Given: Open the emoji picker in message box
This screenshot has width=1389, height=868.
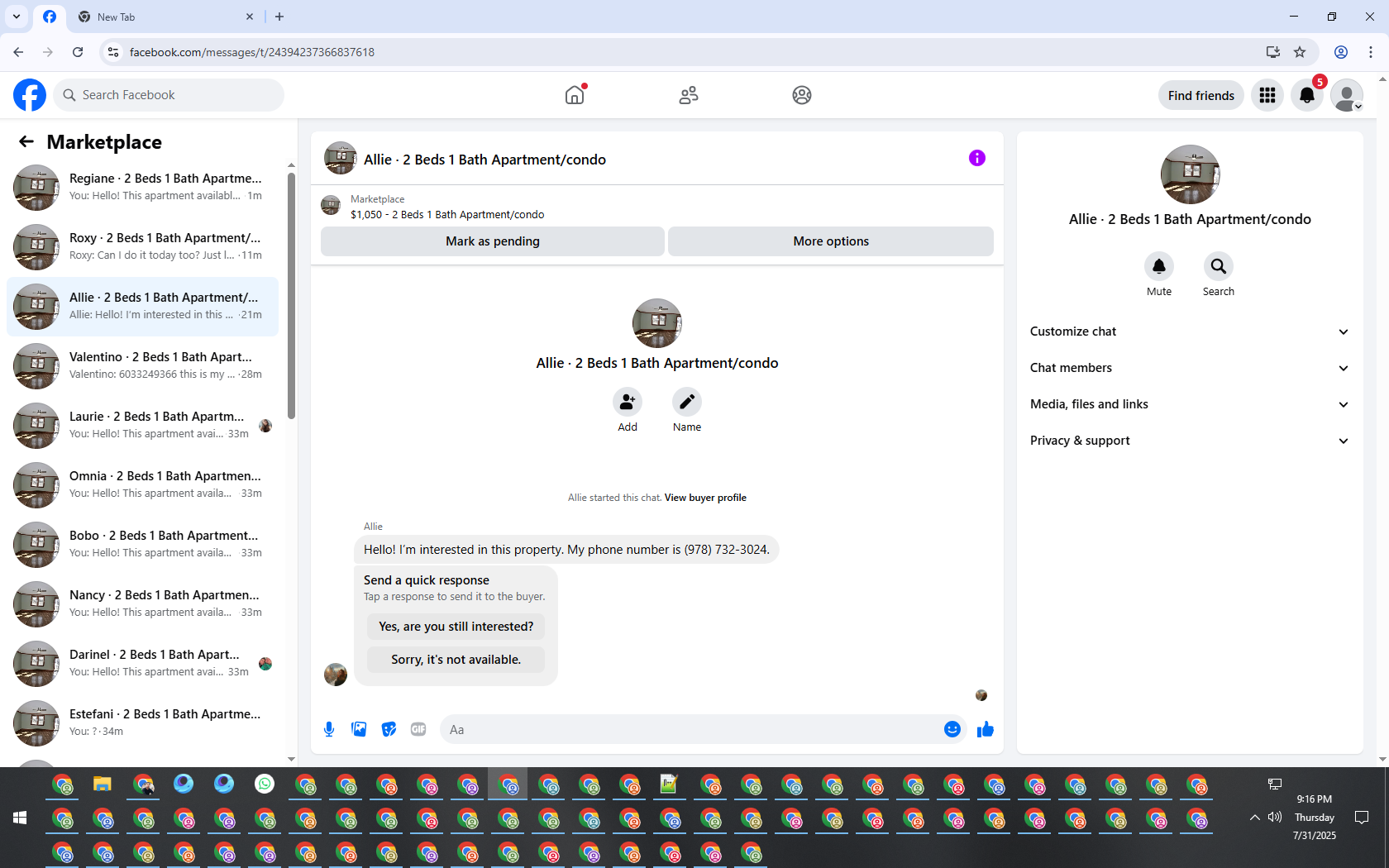Looking at the screenshot, I should point(952,729).
